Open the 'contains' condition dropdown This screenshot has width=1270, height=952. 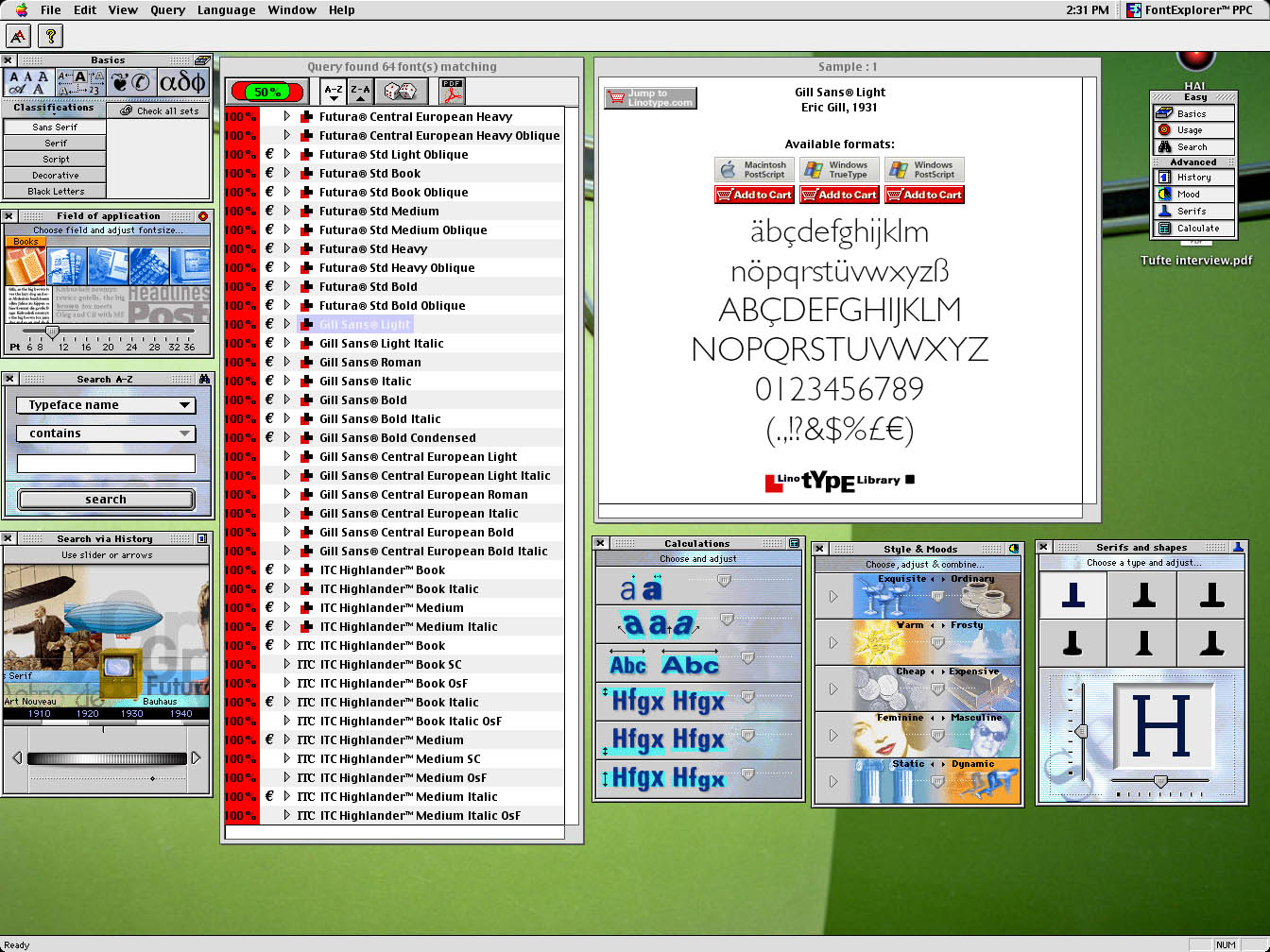pyautogui.click(x=106, y=433)
